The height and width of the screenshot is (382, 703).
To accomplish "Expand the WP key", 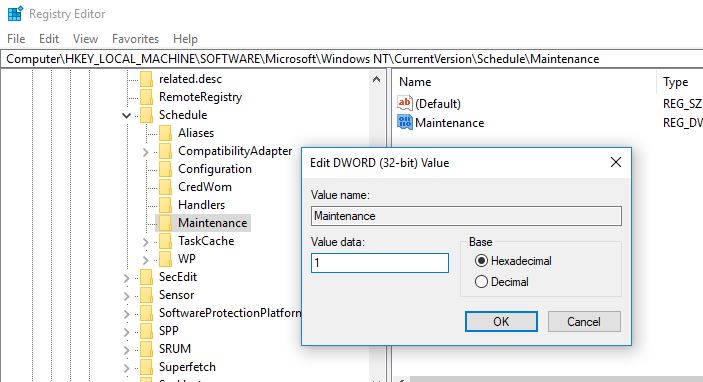I will pyautogui.click(x=145, y=260).
